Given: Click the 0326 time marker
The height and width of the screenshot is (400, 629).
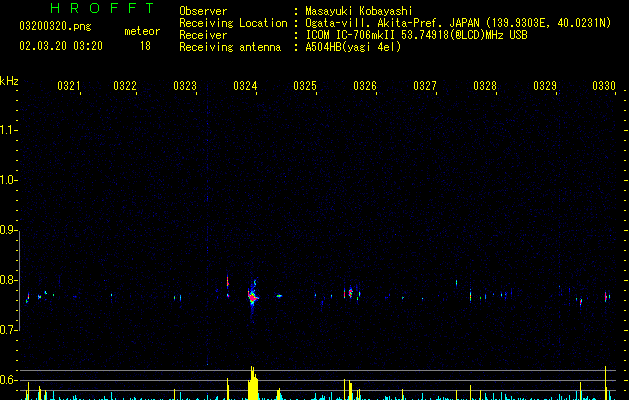Looking at the screenshot, I should pos(365,86).
